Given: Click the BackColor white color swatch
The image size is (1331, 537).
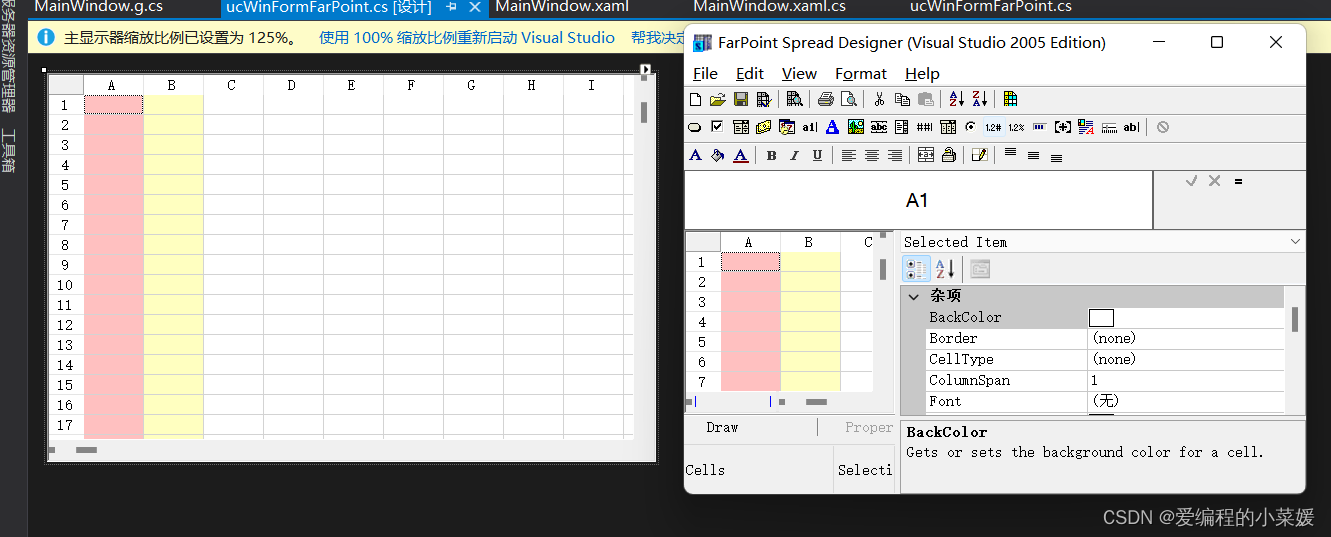Looking at the screenshot, I should click(x=1101, y=318).
